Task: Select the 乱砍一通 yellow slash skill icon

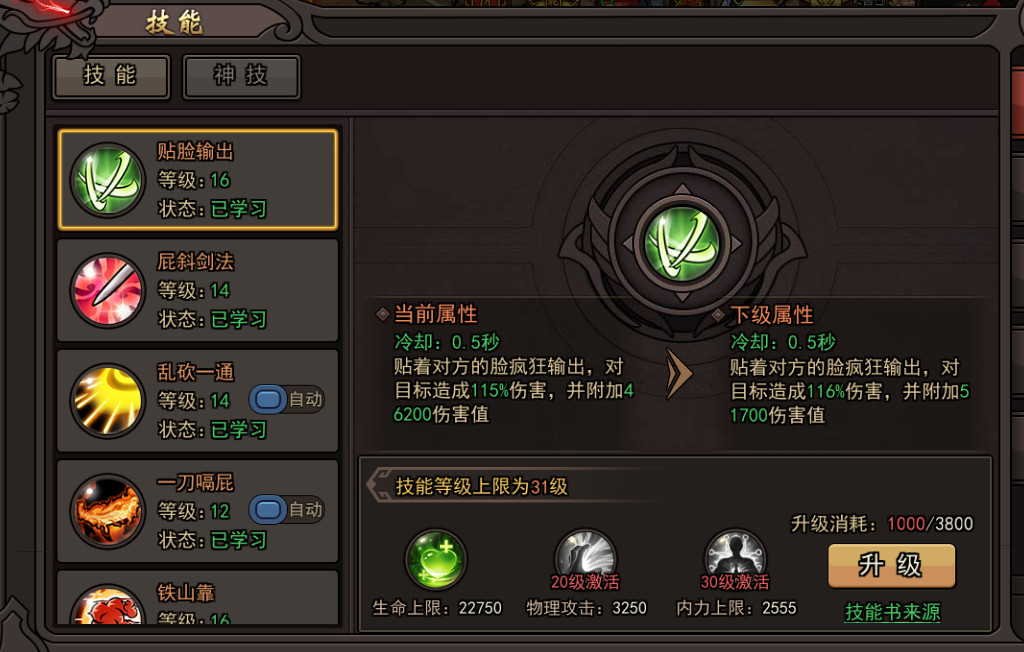Action: click(x=108, y=400)
